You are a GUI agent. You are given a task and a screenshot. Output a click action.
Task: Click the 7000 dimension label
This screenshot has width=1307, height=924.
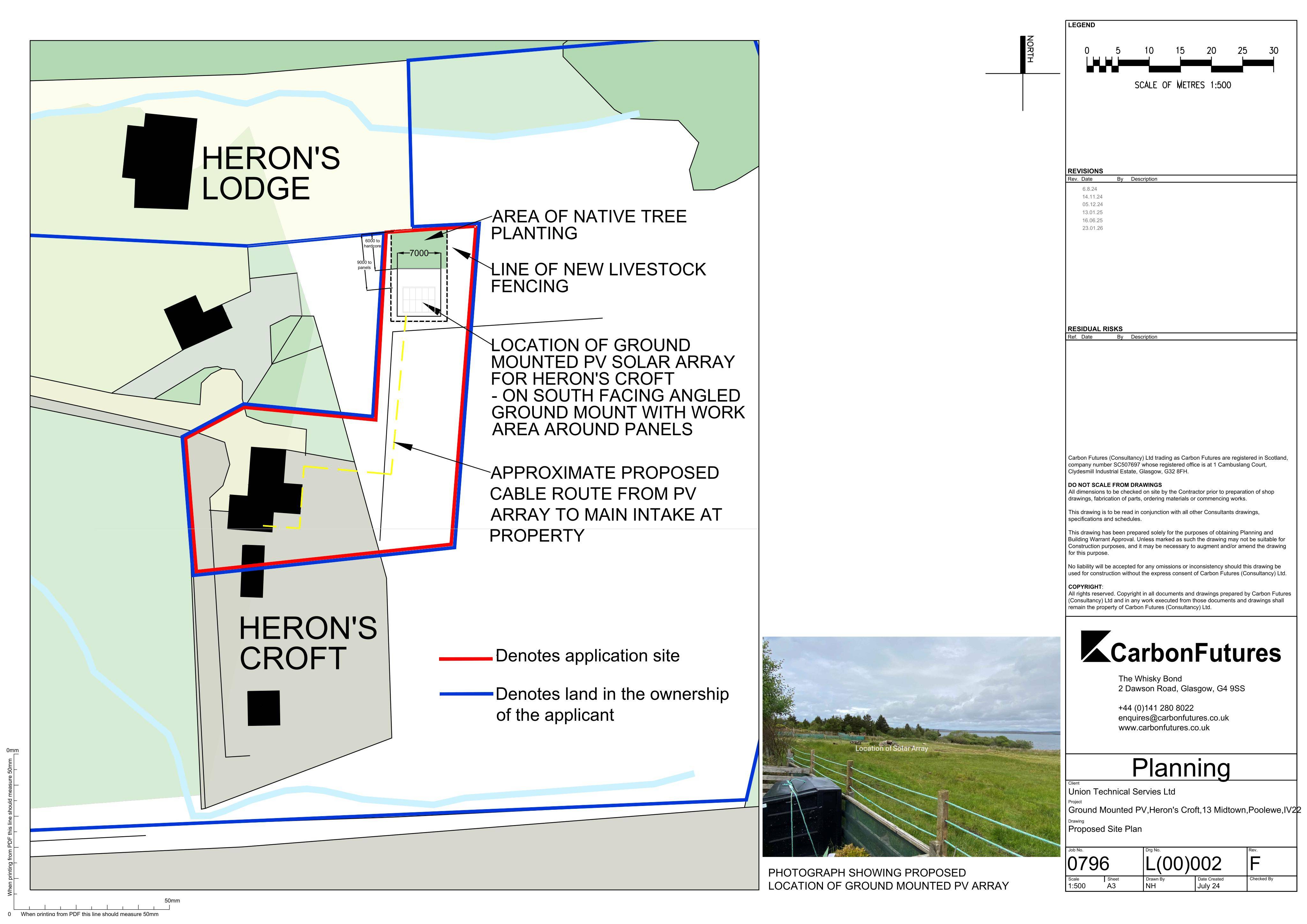pos(419,253)
